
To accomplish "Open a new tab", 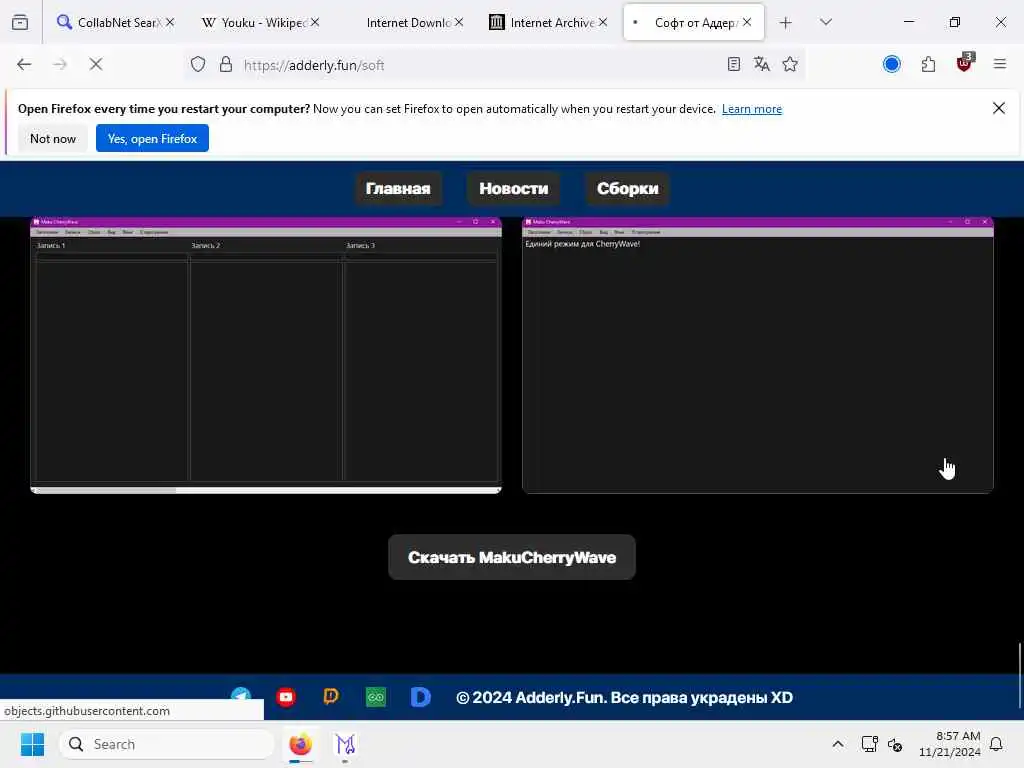I will pos(786,23).
